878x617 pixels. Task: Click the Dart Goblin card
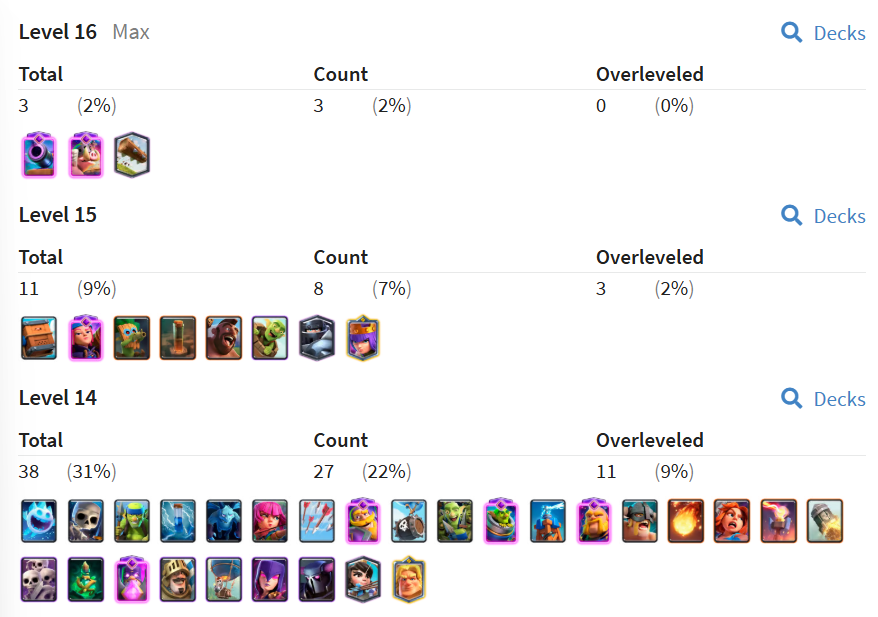coord(131,338)
